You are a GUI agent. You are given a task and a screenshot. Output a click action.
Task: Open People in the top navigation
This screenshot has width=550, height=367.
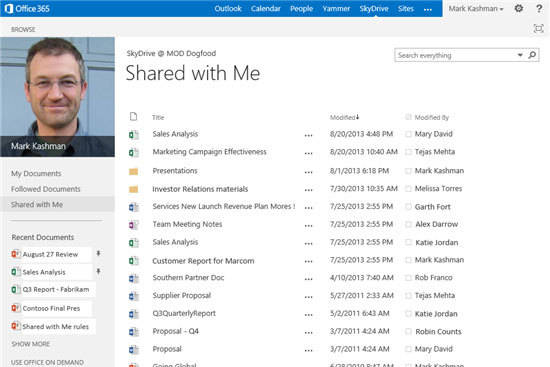pyautogui.click(x=301, y=8)
